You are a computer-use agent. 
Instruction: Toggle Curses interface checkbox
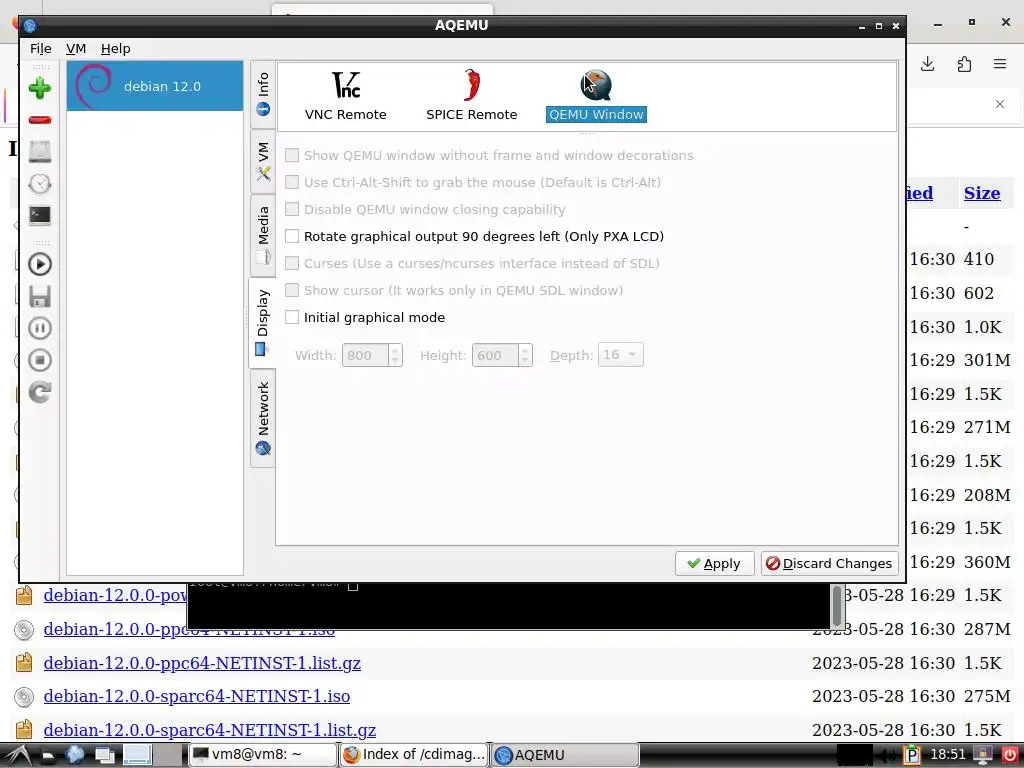(292, 263)
